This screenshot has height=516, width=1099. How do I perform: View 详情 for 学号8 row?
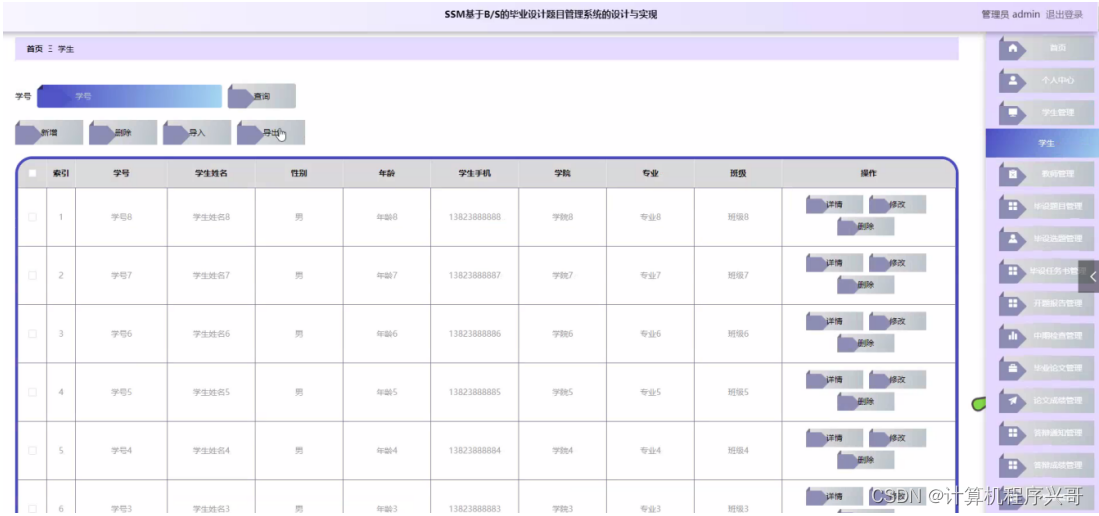(x=834, y=205)
